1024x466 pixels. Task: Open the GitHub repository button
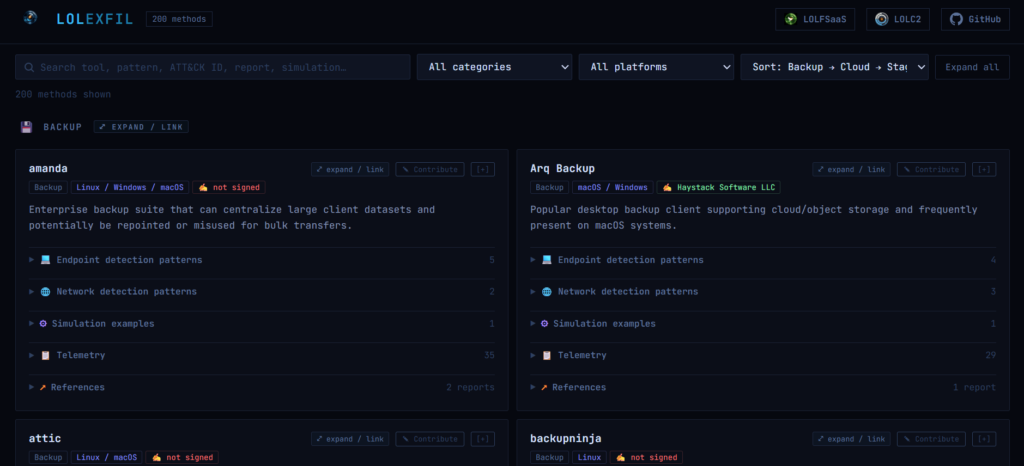975,20
